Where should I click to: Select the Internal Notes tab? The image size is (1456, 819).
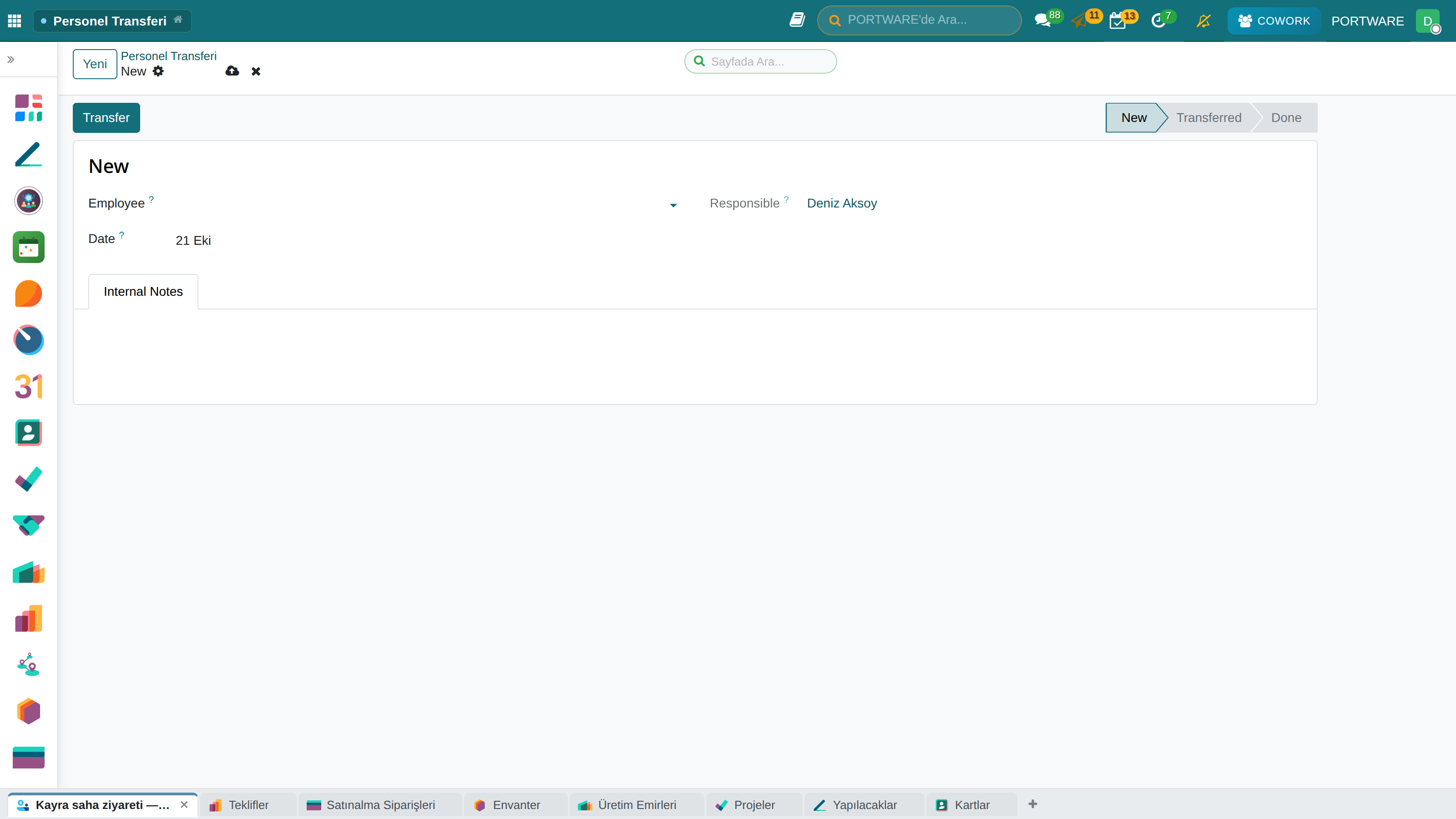click(143, 292)
